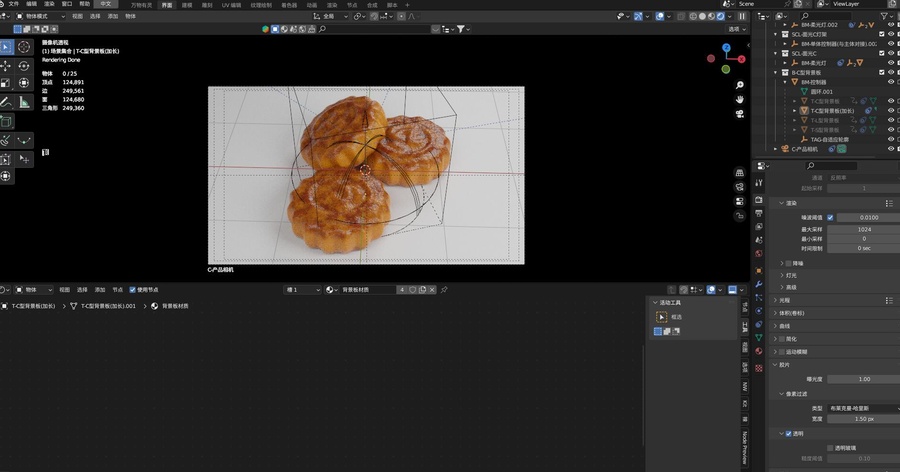Click the red X axis on navigation gizmo
900x472 pixels.
click(742, 59)
